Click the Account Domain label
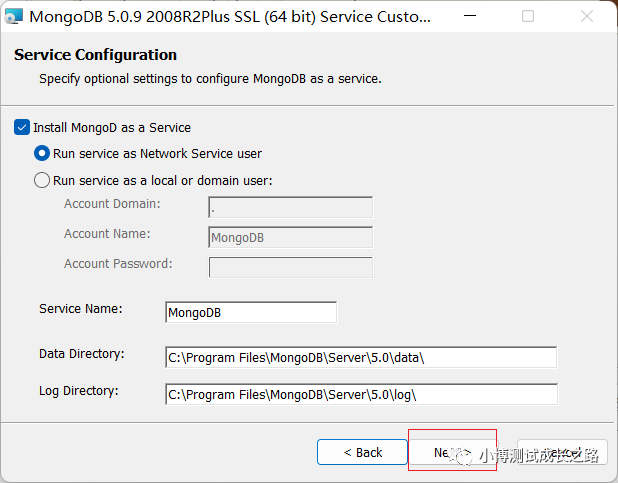Image resolution: width=618 pixels, height=483 pixels. click(x=112, y=204)
